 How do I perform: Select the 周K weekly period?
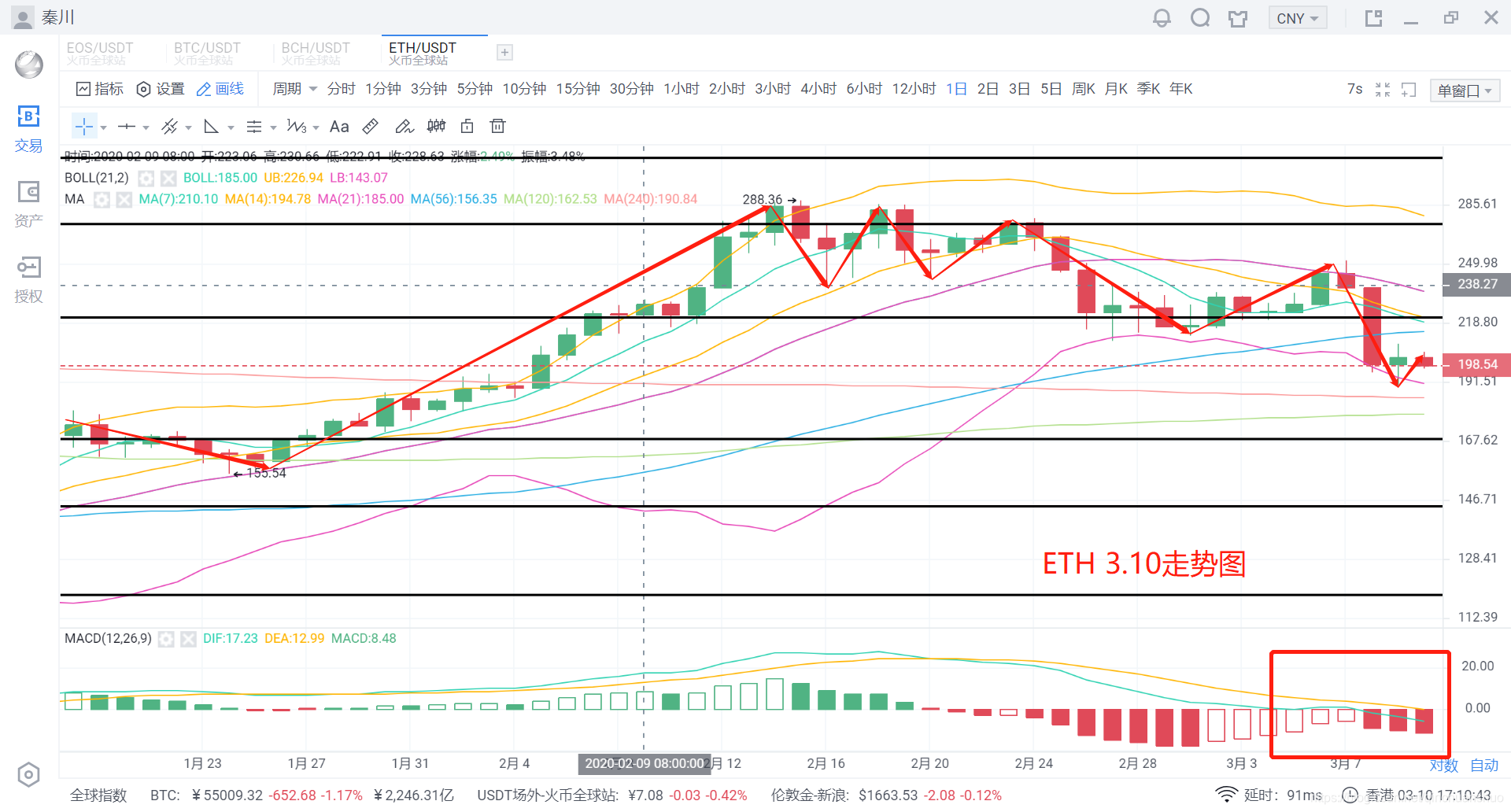[x=1084, y=89]
